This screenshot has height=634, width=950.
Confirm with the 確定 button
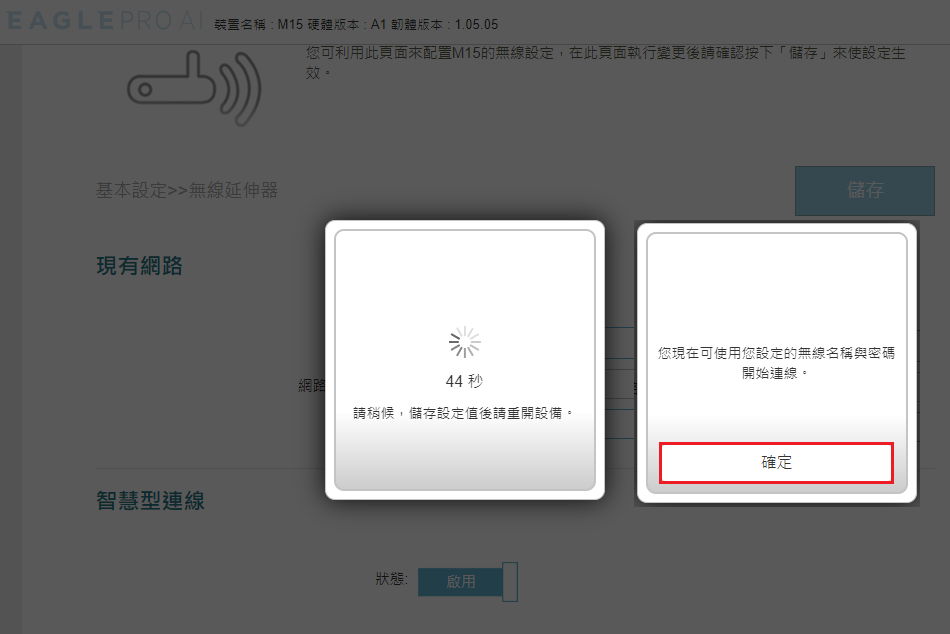(776, 462)
